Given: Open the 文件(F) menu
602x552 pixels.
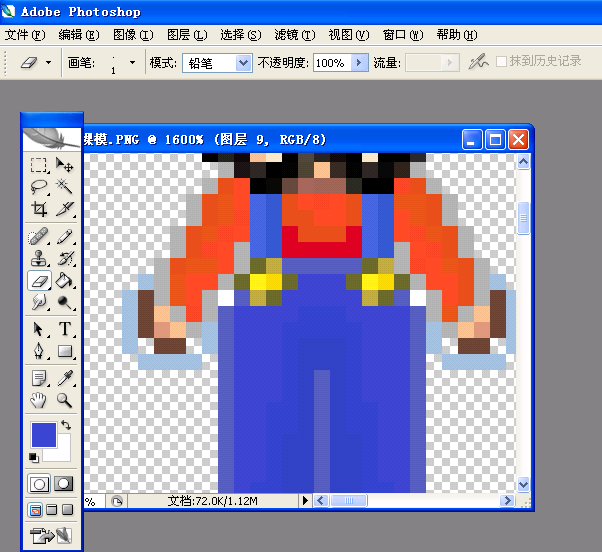Looking at the screenshot, I should point(25,35).
